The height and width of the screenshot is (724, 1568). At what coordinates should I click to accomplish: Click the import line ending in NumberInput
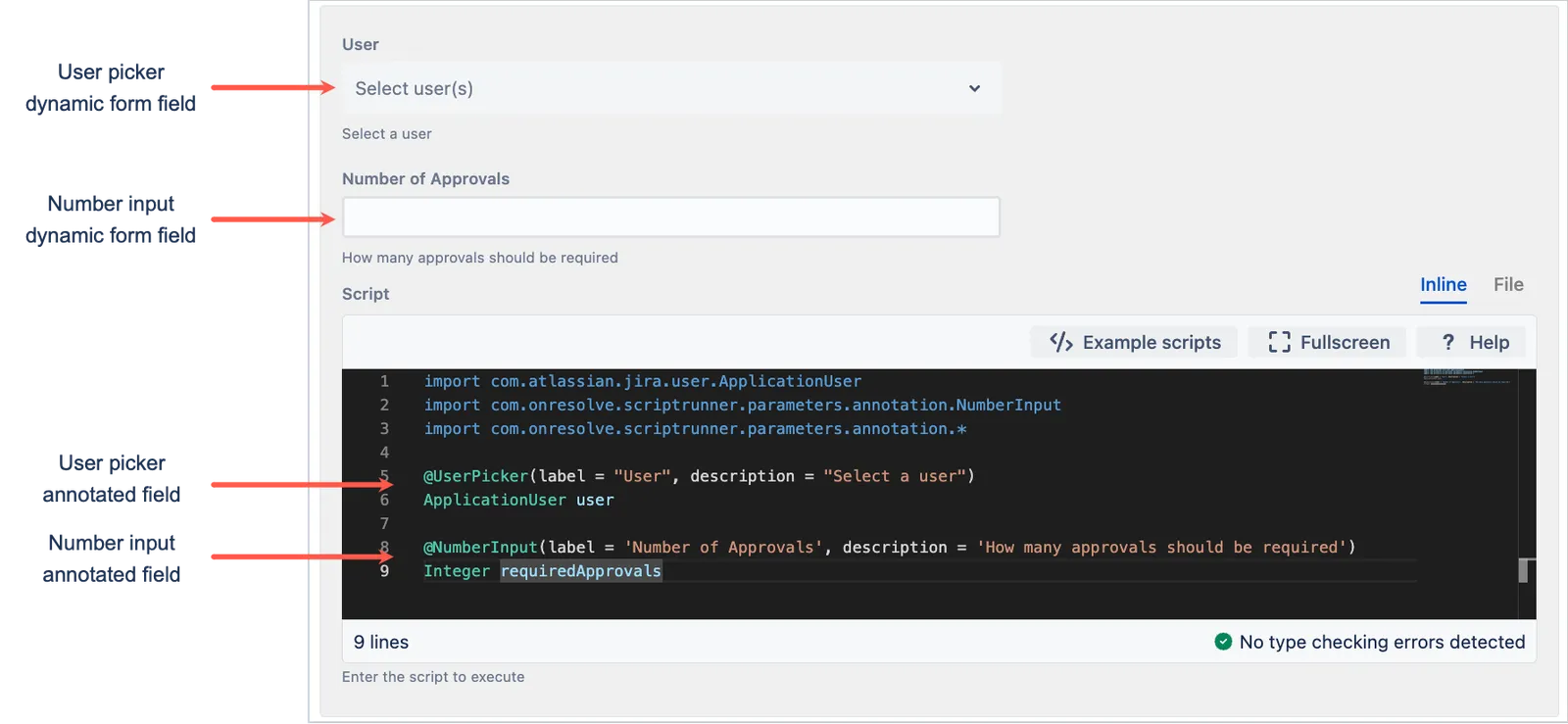point(743,405)
